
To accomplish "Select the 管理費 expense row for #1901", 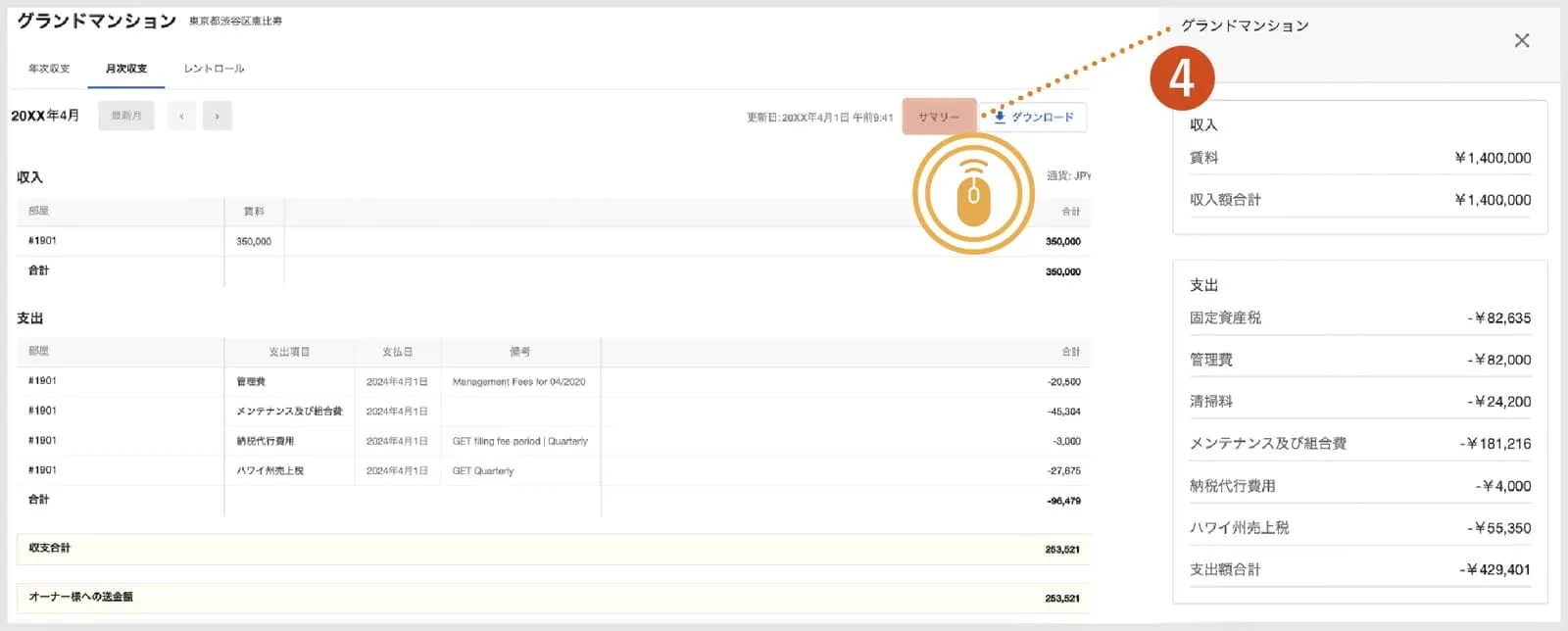I will coord(554,381).
